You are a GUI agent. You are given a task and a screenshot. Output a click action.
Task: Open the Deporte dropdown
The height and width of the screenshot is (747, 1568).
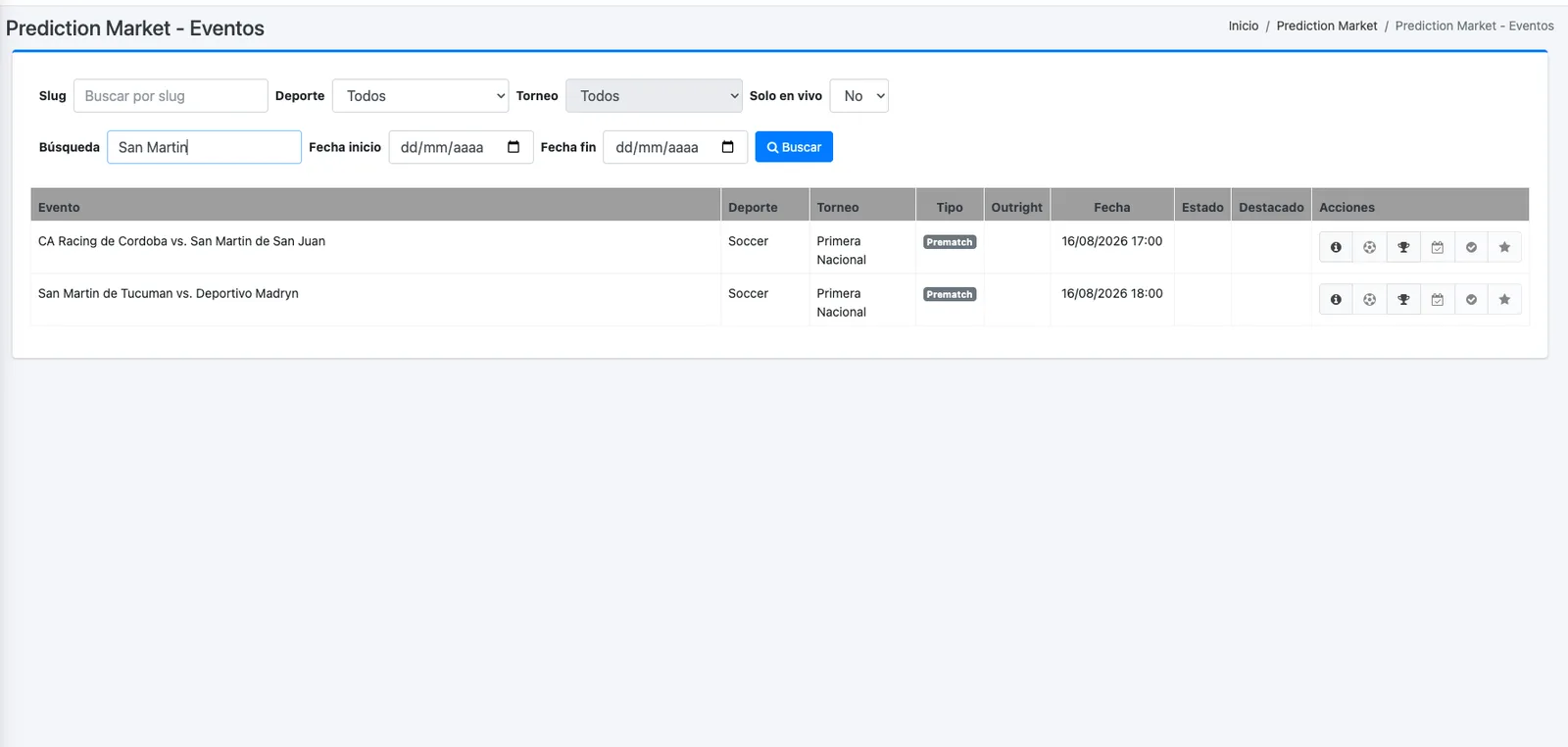420,96
